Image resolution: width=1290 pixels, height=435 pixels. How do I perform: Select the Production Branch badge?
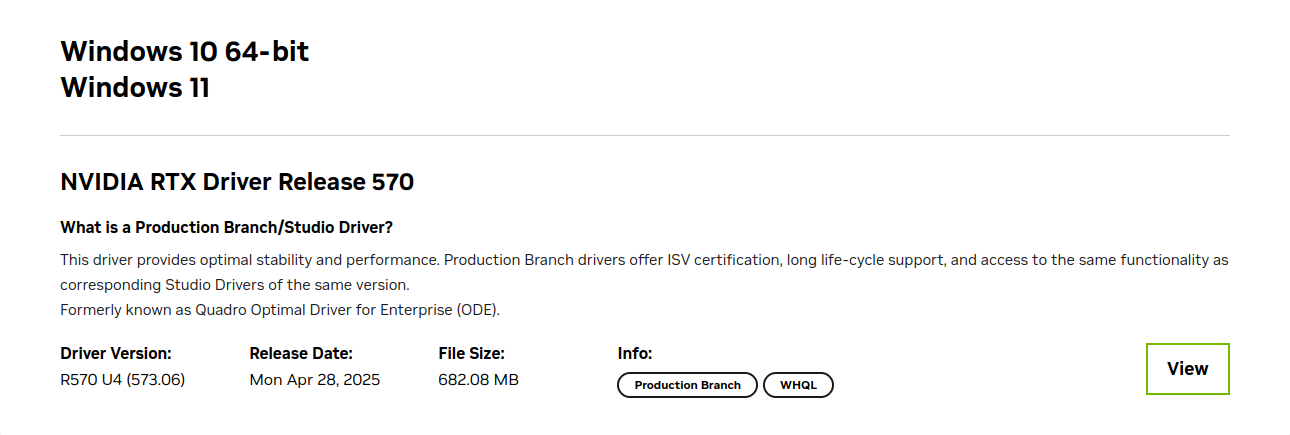point(687,385)
